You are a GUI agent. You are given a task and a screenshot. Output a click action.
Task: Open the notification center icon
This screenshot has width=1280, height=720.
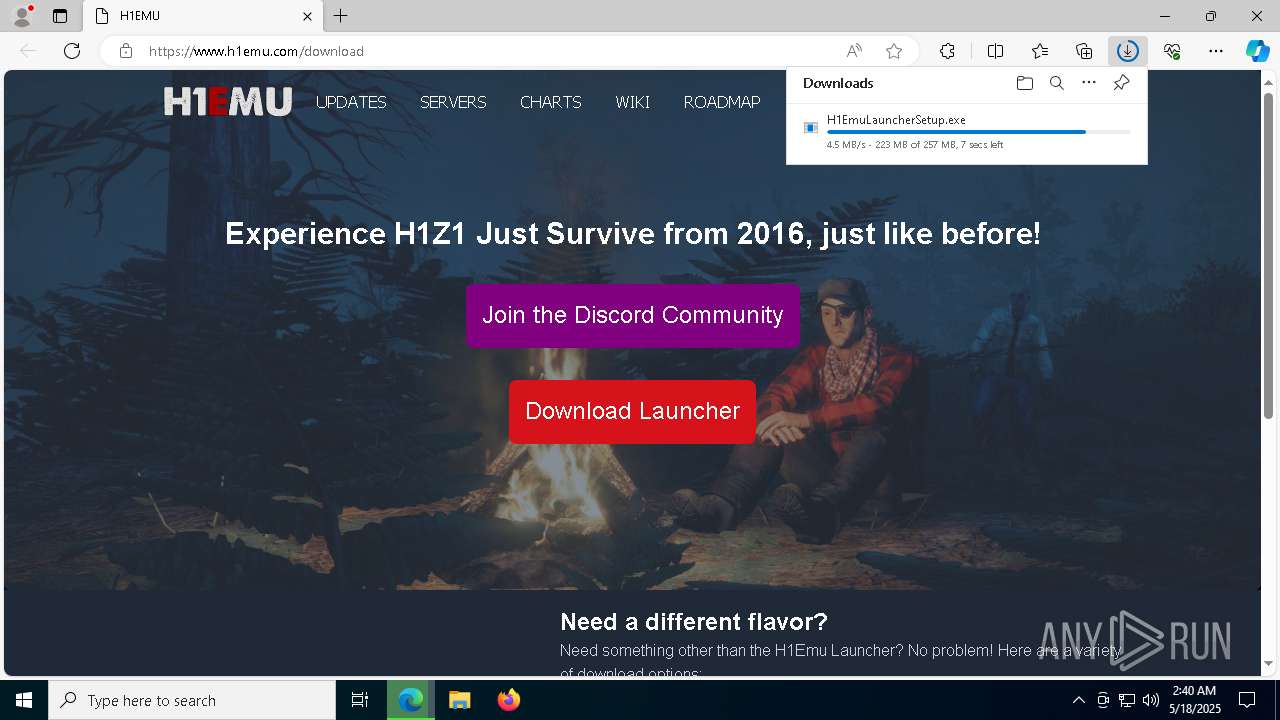pyautogui.click(x=1247, y=700)
